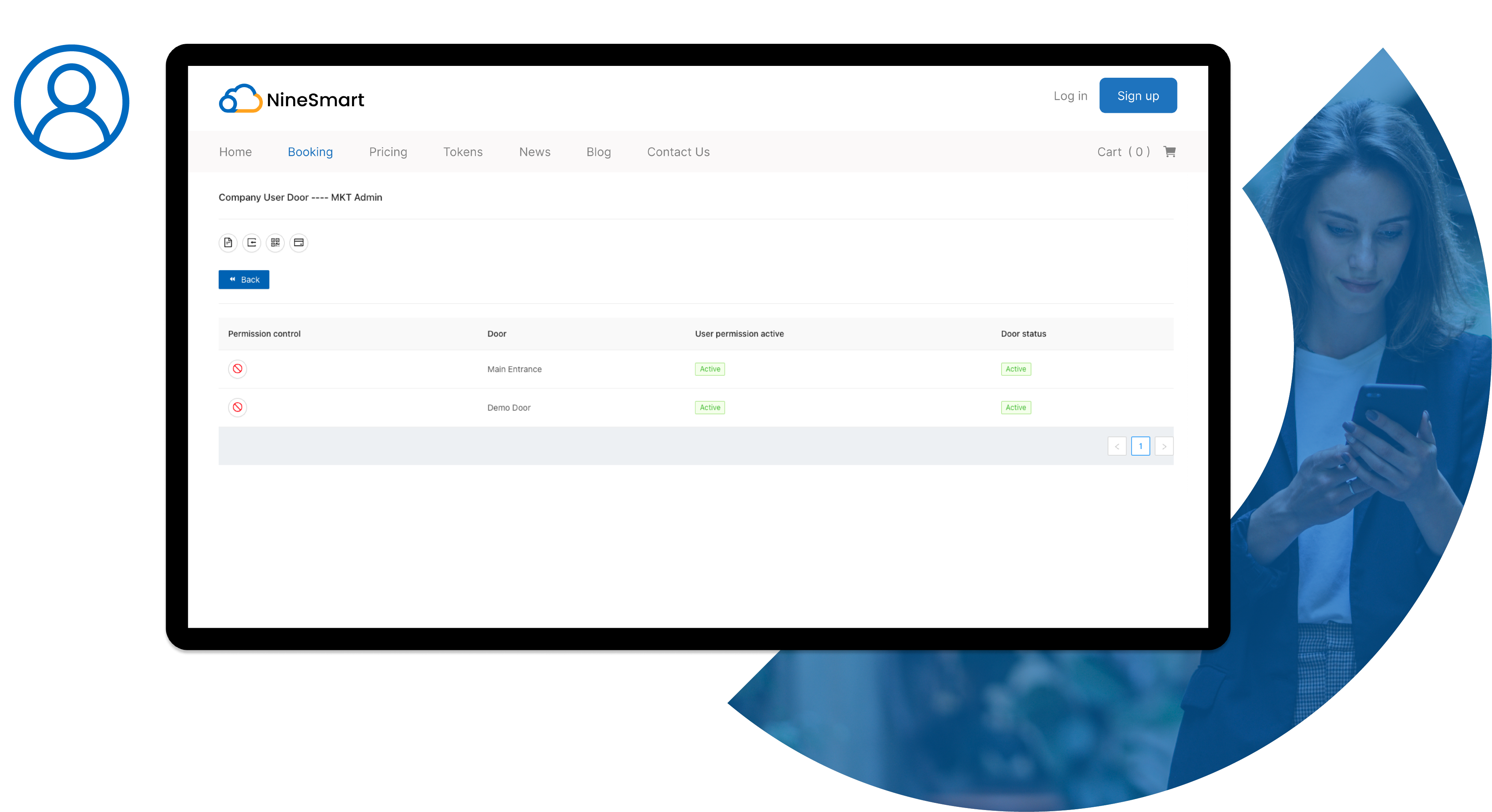
Task: Open the News menu item
Action: coord(535,152)
